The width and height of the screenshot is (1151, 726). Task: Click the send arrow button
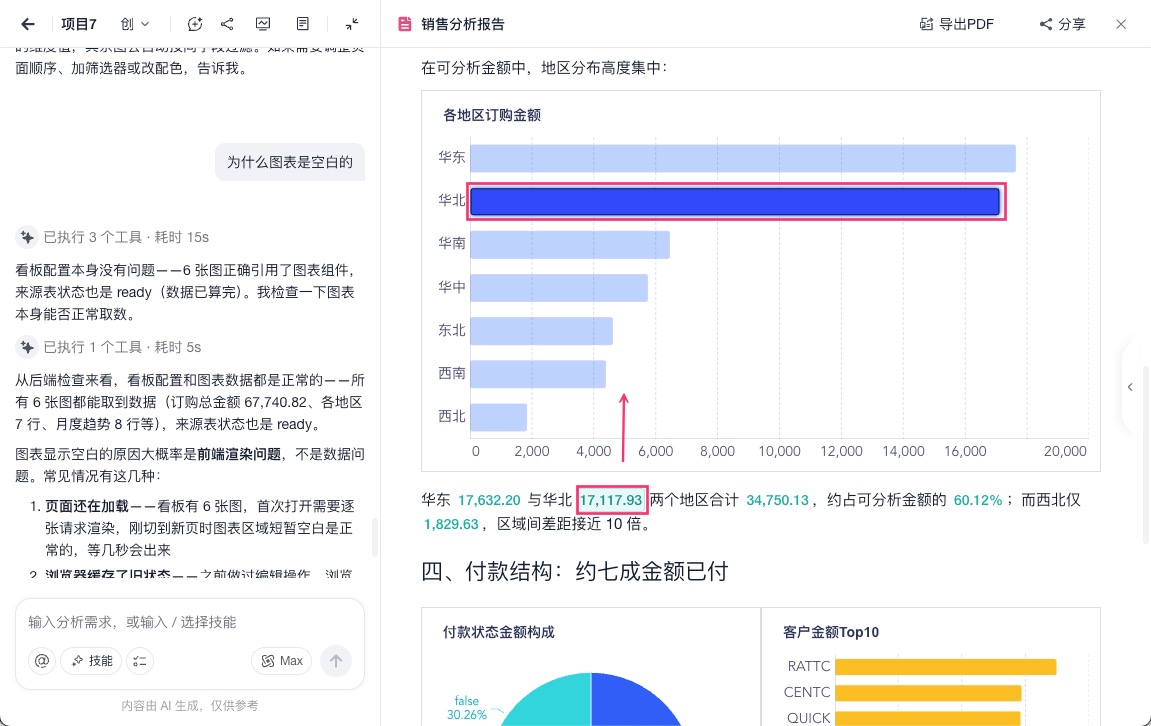click(x=336, y=661)
